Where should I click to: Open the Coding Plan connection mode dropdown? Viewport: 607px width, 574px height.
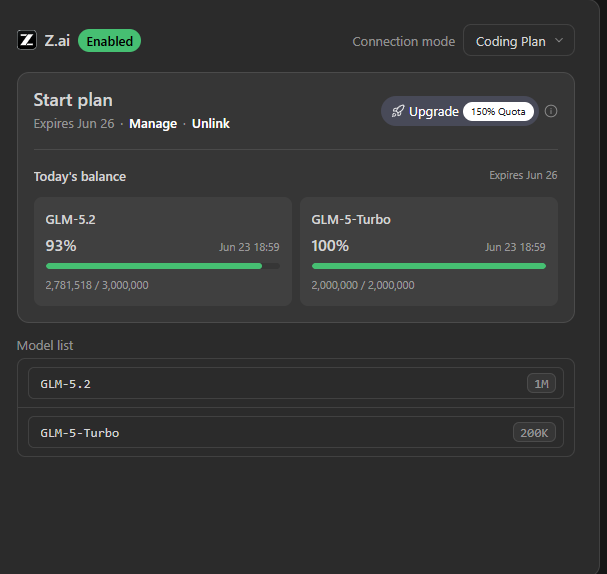coord(519,40)
